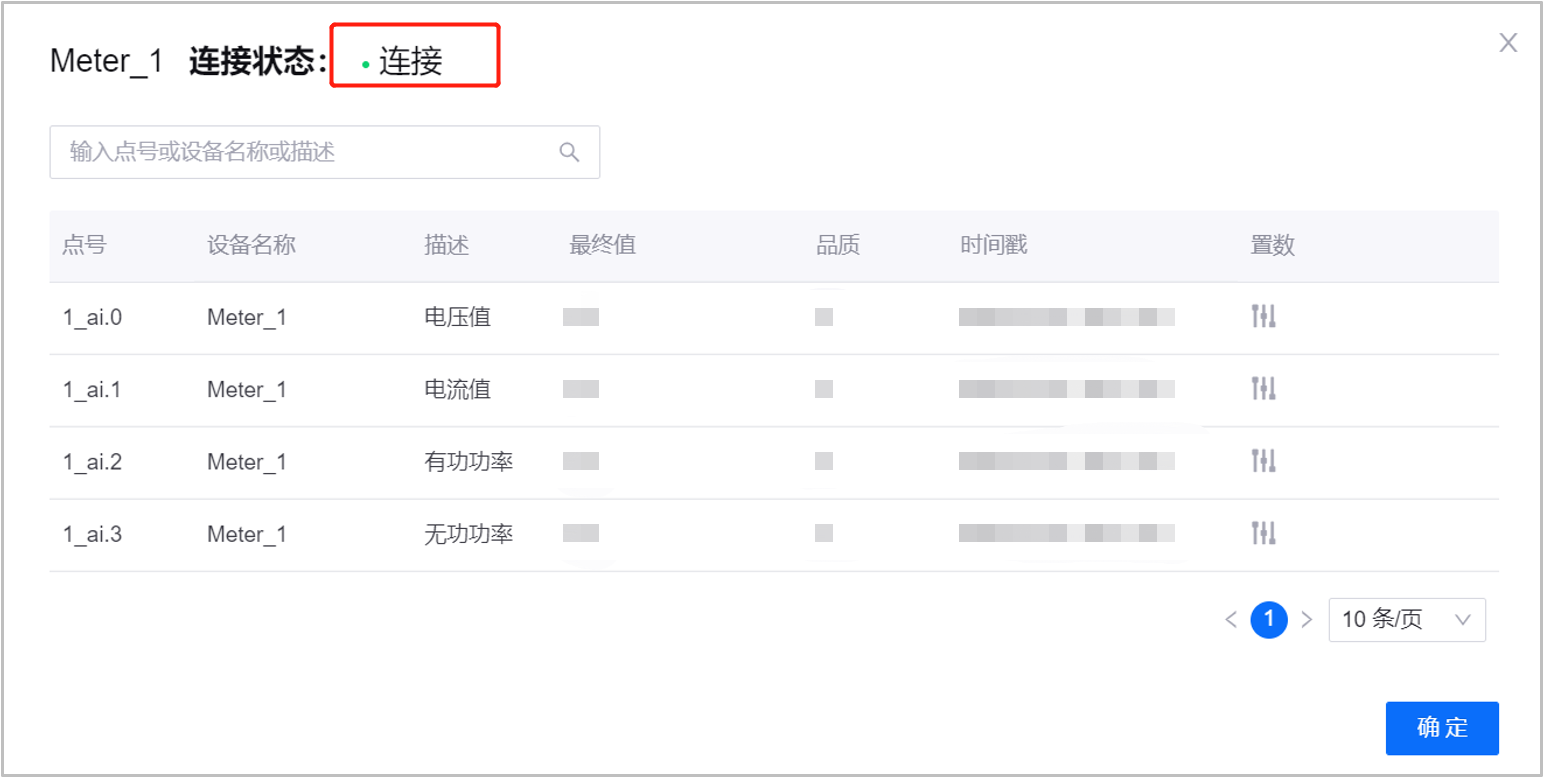This screenshot has width=1544, height=777.
Task: Open set-value control for 1_ai.2 row
Action: [1264, 461]
